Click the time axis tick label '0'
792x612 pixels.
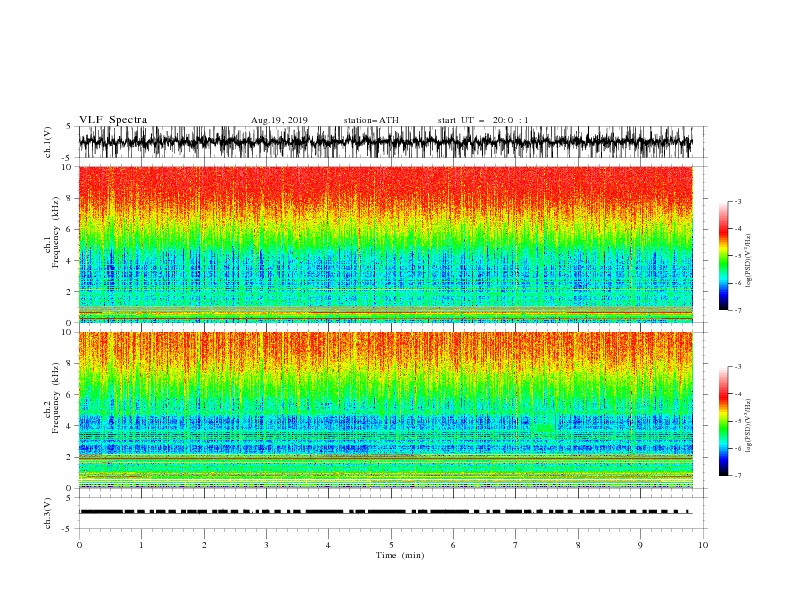[79, 545]
